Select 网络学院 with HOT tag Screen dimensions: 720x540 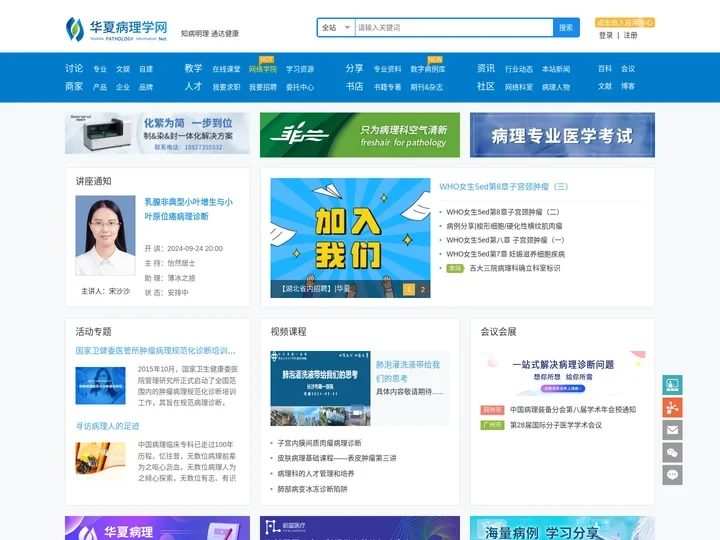click(263, 69)
